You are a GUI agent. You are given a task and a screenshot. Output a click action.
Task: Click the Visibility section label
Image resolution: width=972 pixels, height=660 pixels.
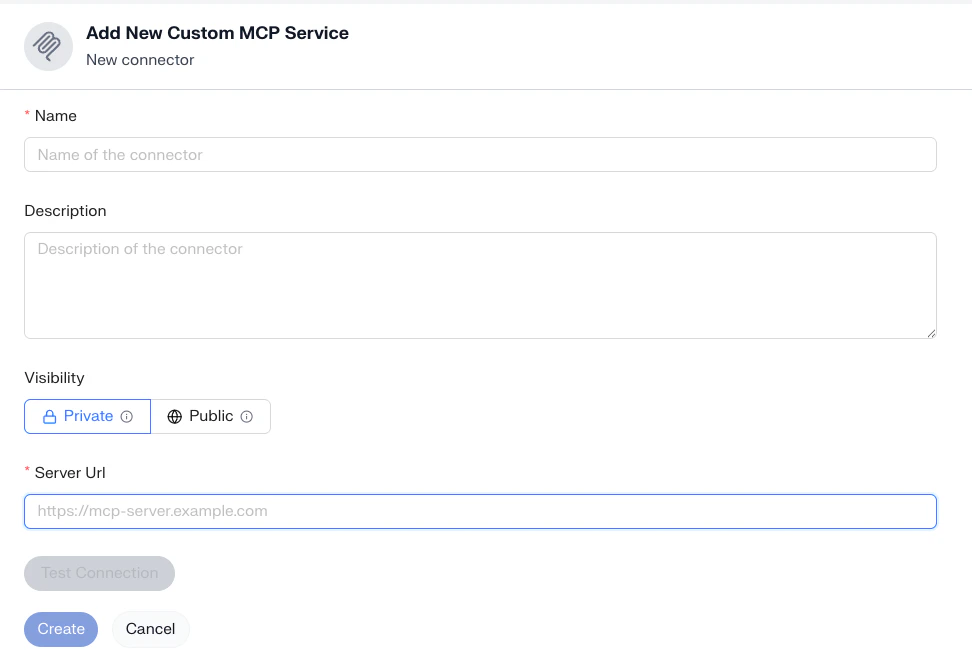(x=54, y=378)
